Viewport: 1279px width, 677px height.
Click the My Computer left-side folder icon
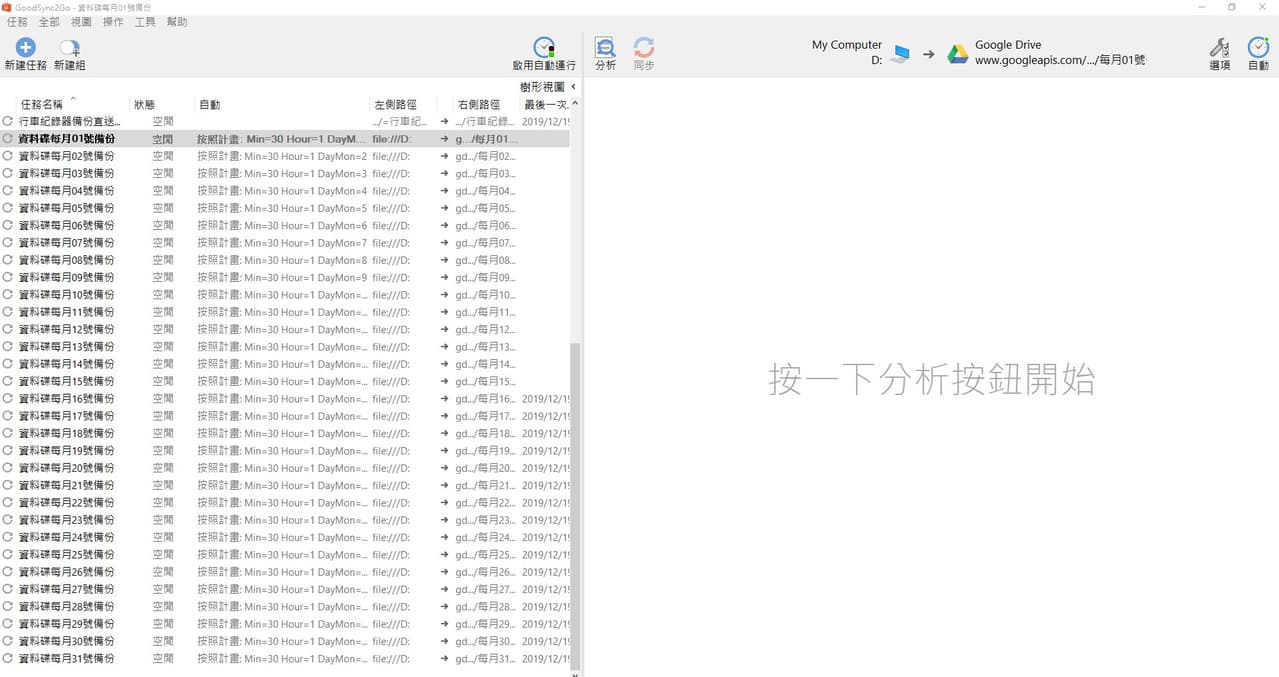[901, 54]
